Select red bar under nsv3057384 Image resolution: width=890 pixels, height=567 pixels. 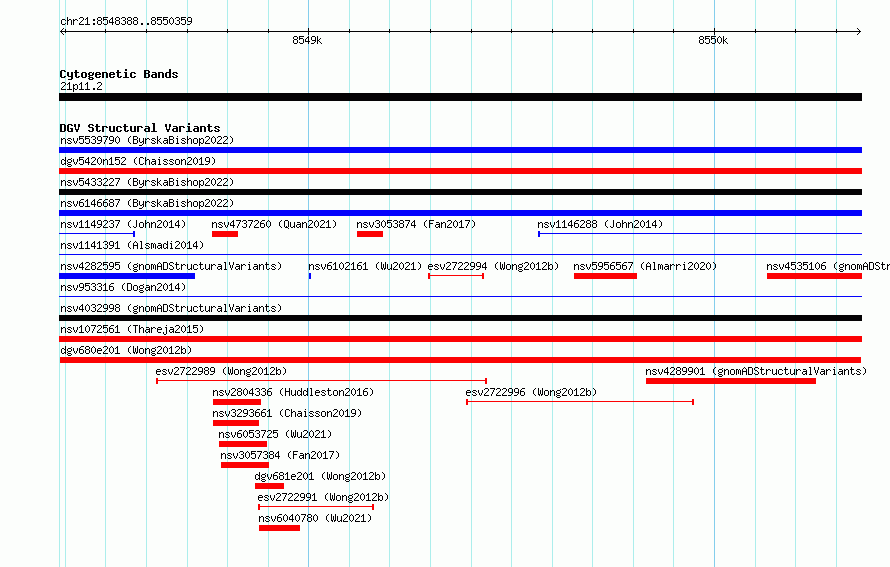[245, 465]
